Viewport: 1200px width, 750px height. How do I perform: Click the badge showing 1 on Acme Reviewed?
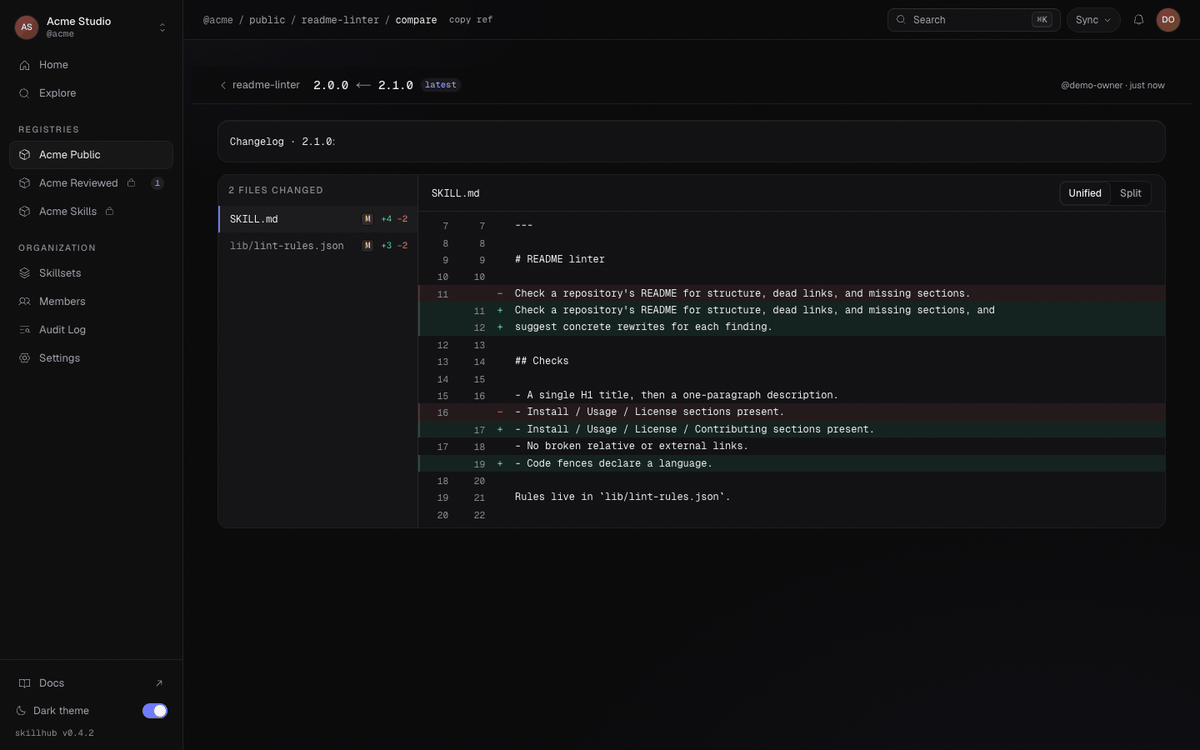click(157, 183)
